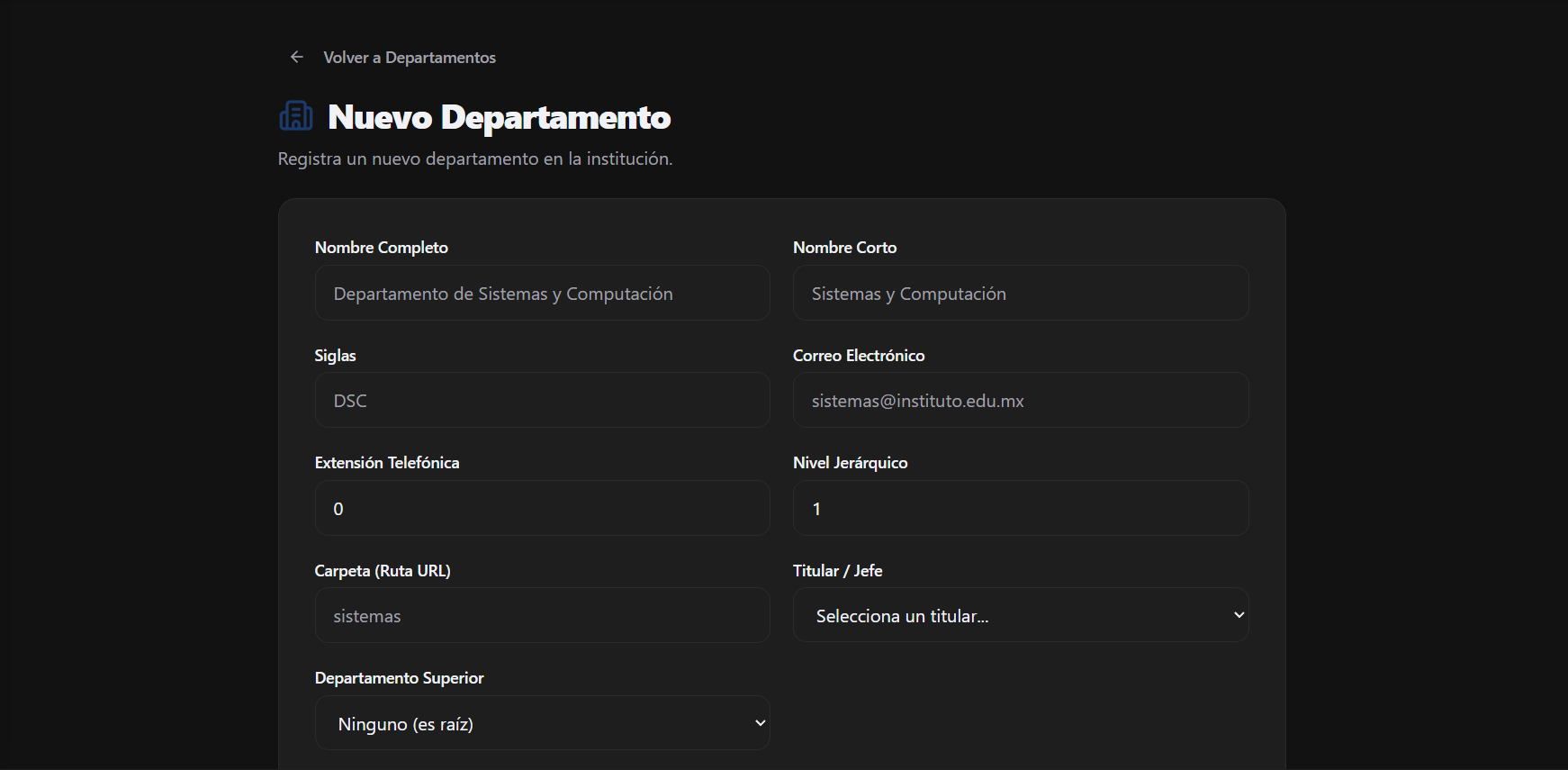Click the department building icon
The image size is (1568, 770).
296,116
